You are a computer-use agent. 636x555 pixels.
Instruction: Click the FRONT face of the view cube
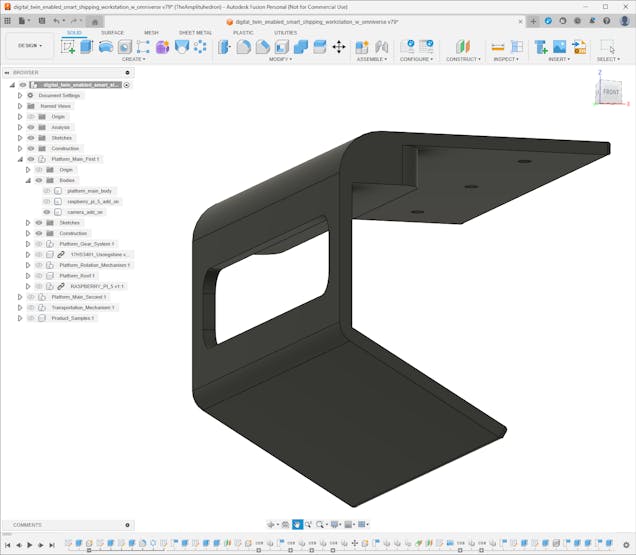(610, 92)
